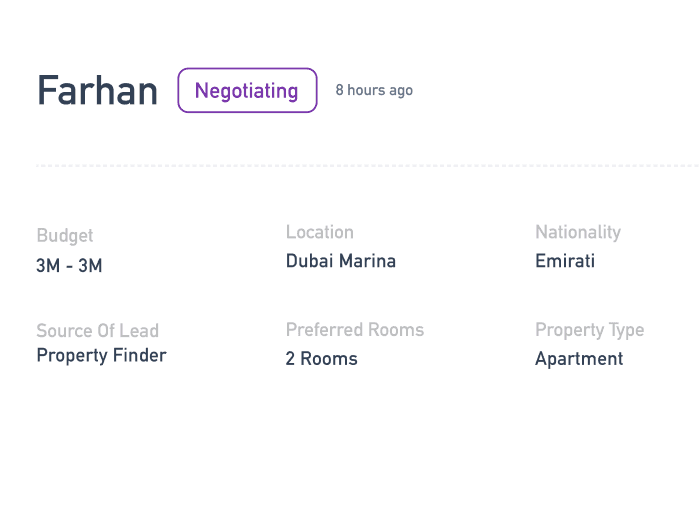The height and width of the screenshot is (512, 700).
Task: Select the 2 Rooms value
Action: point(321,359)
